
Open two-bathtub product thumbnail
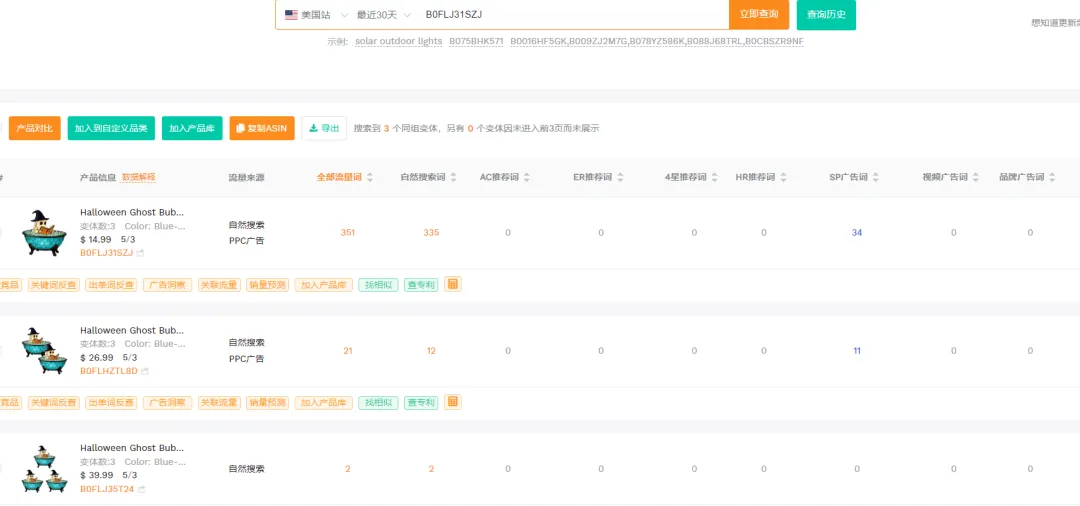pyautogui.click(x=45, y=350)
